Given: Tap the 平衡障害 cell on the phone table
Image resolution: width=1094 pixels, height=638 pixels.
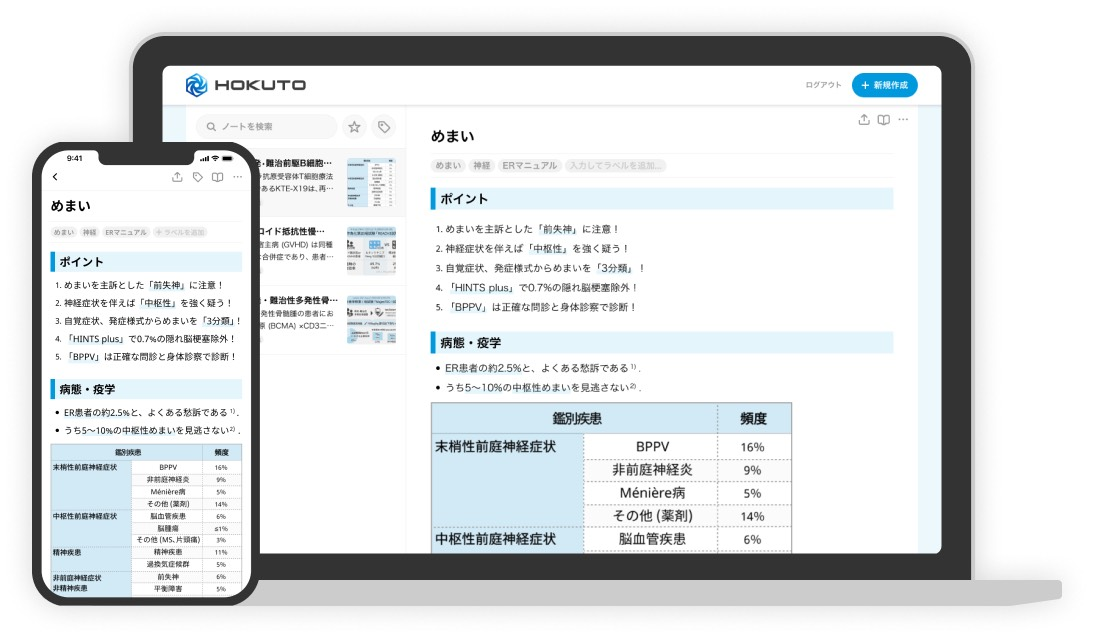Looking at the screenshot, I should tap(167, 588).
